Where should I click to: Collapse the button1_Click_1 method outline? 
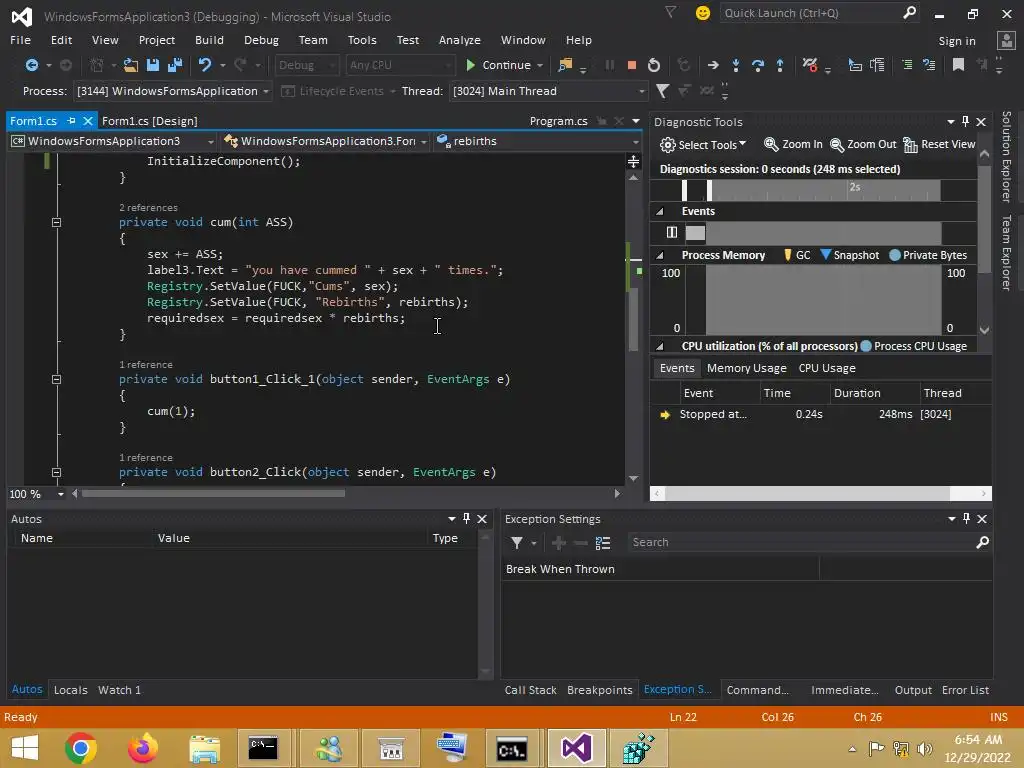(x=56, y=379)
